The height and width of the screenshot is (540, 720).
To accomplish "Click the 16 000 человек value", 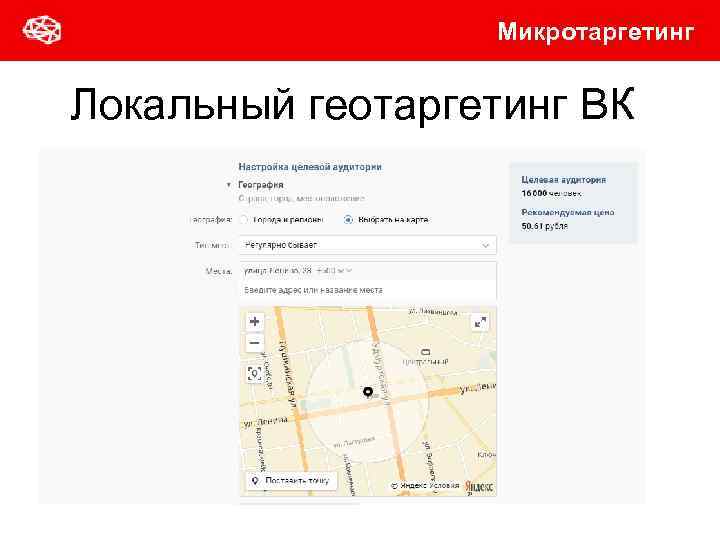I will (551, 193).
